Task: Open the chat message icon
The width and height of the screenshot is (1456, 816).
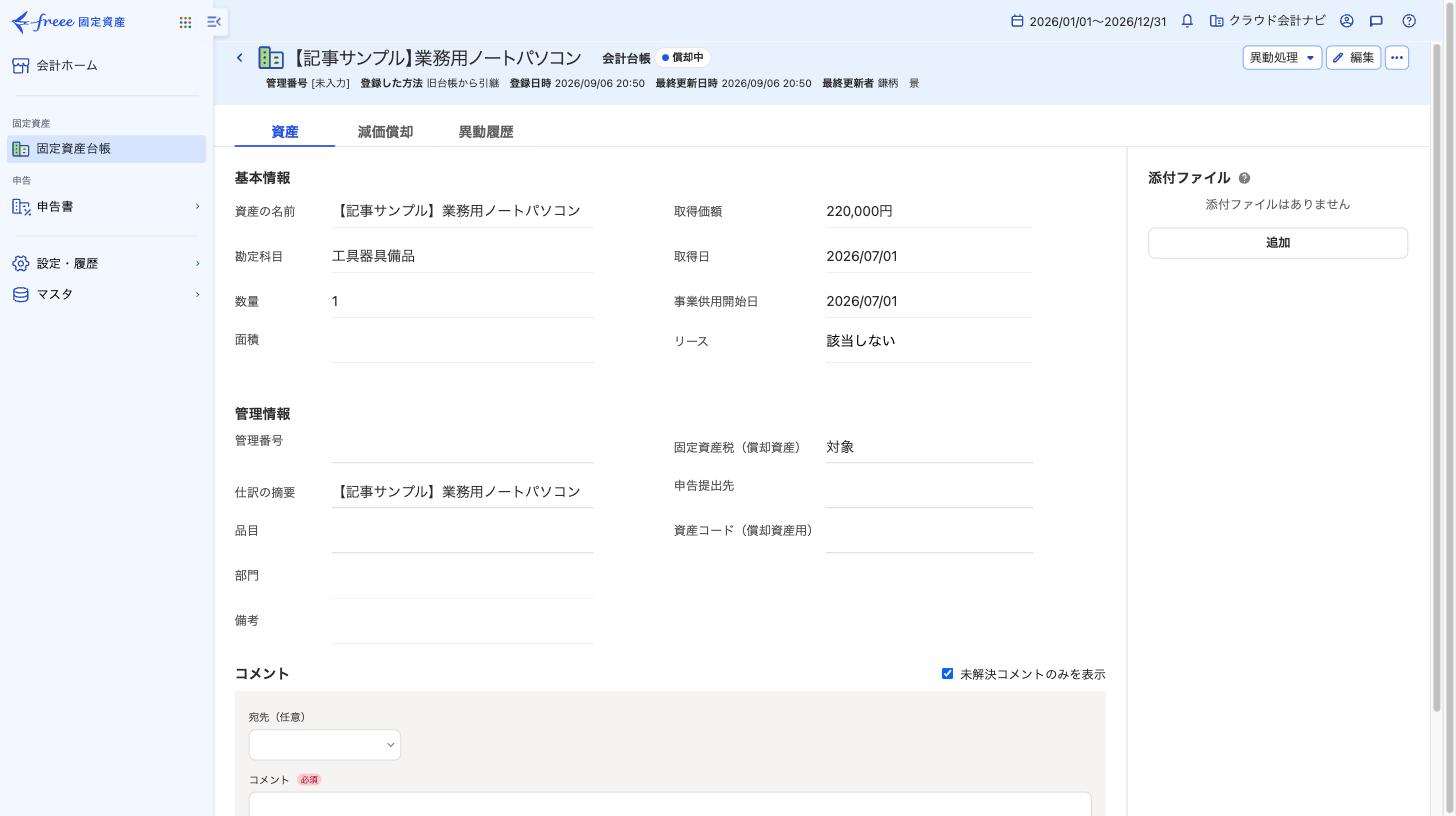Action: (1376, 21)
